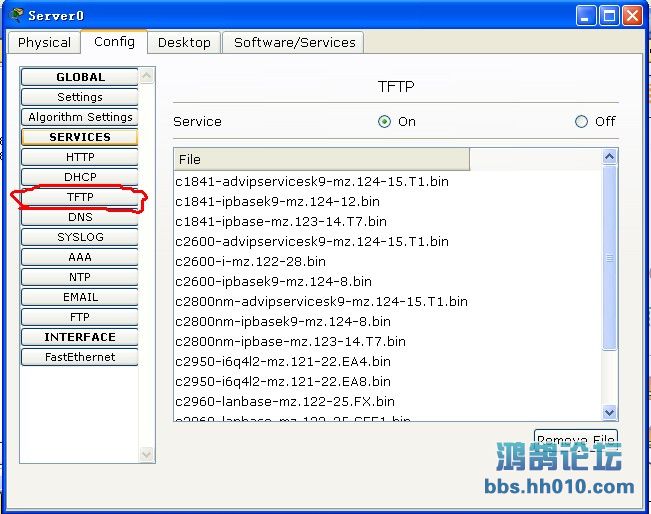This screenshot has width=651, height=514.
Task: Open the SYSLOG service settings
Action: [80, 237]
